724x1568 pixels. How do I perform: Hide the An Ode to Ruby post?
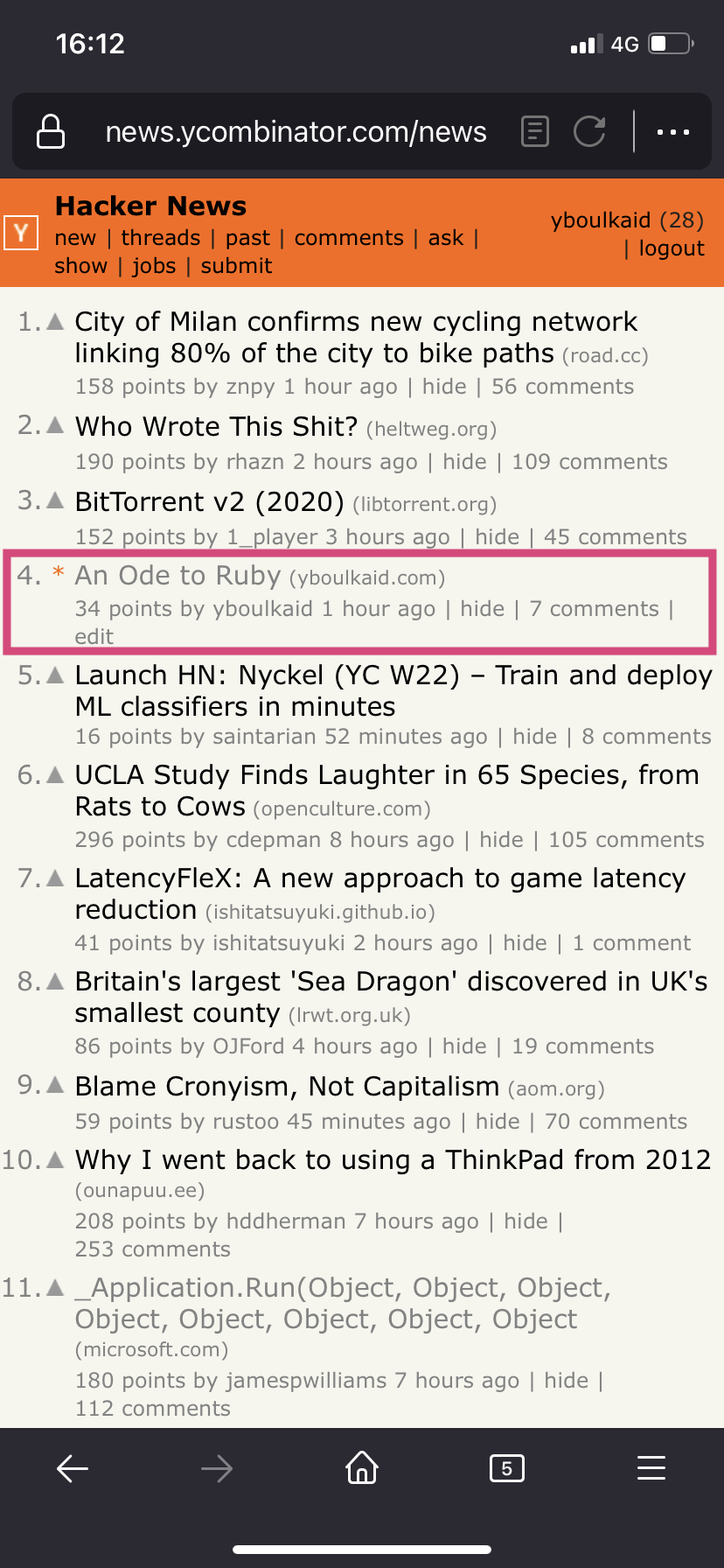pyautogui.click(x=482, y=609)
